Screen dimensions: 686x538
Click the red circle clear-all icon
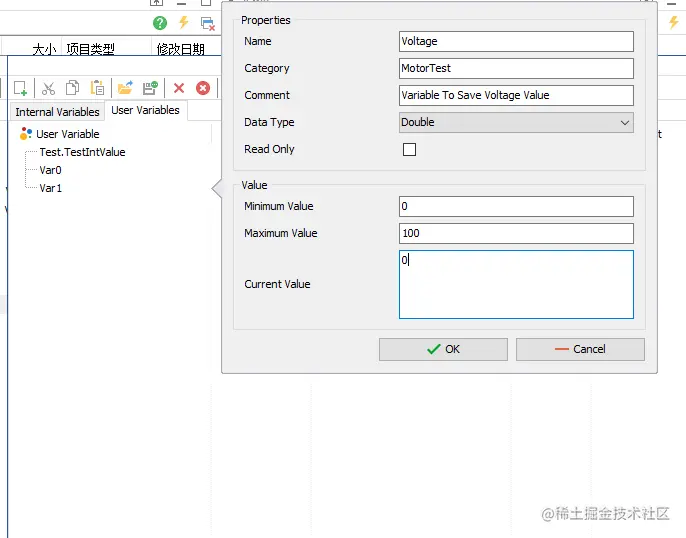[203, 88]
